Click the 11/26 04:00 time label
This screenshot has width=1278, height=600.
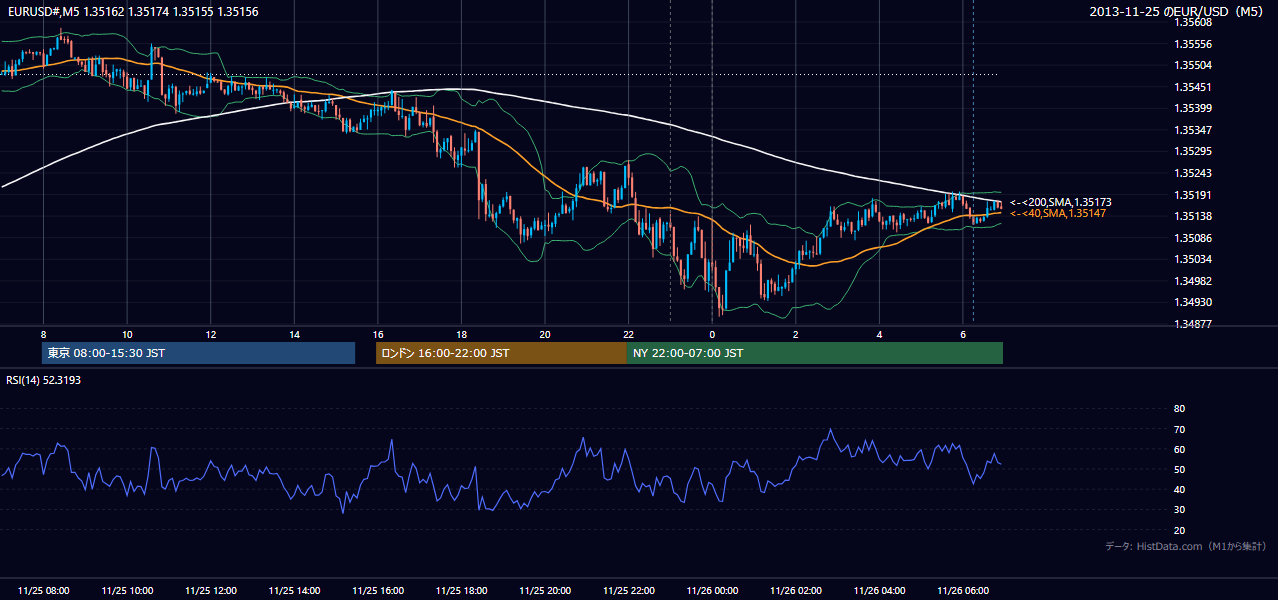coord(879,591)
